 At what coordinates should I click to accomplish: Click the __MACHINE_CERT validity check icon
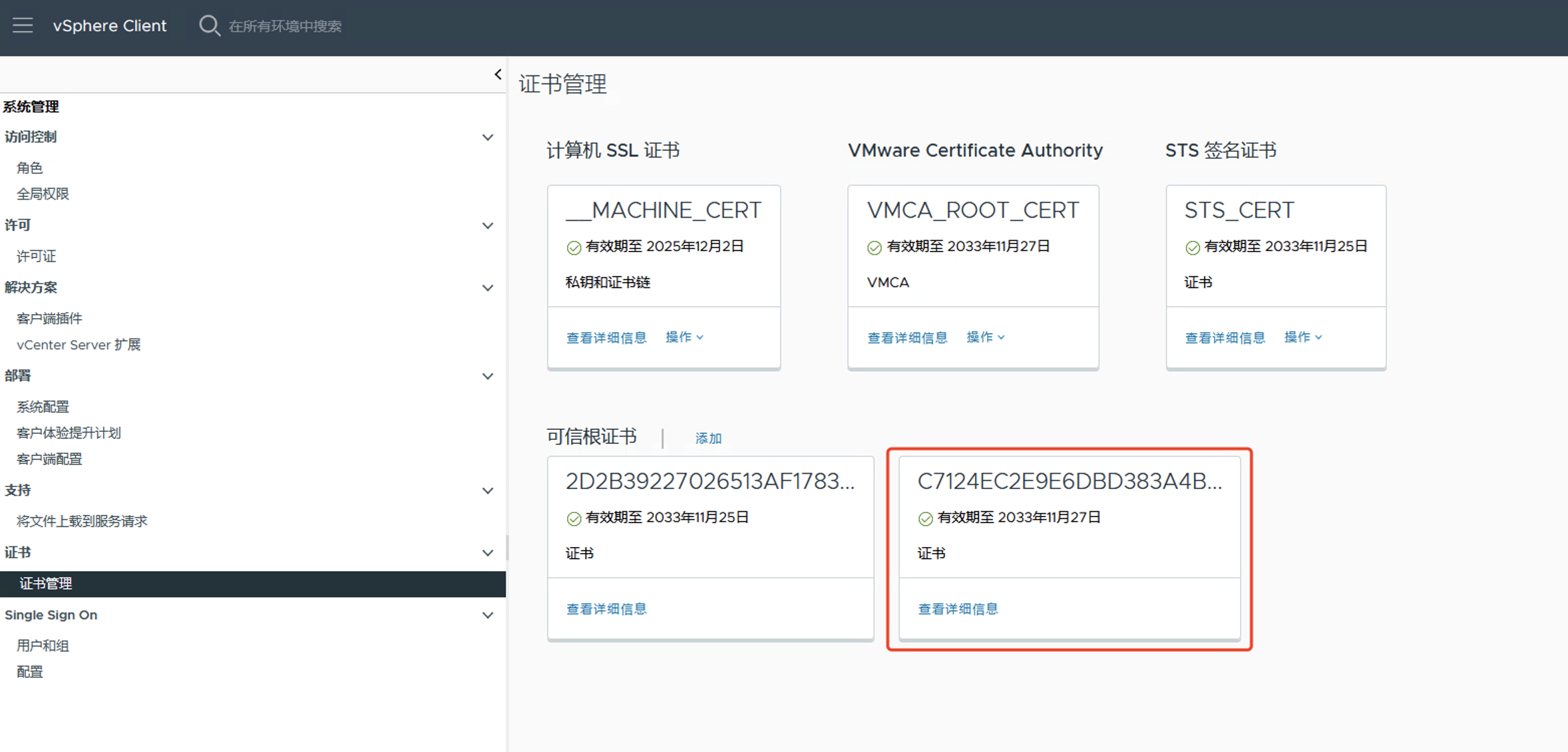coord(574,248)
